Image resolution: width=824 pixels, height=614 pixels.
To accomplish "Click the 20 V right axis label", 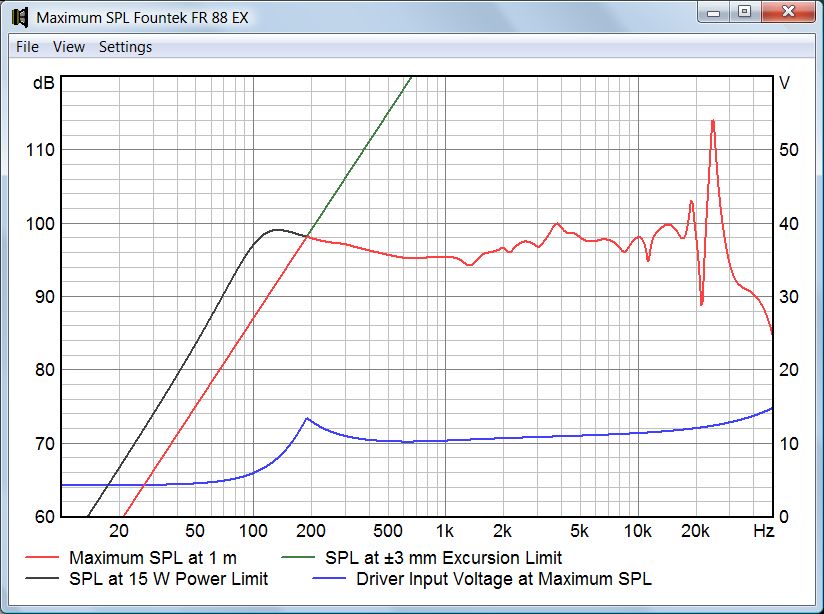I will pos(789,370).
